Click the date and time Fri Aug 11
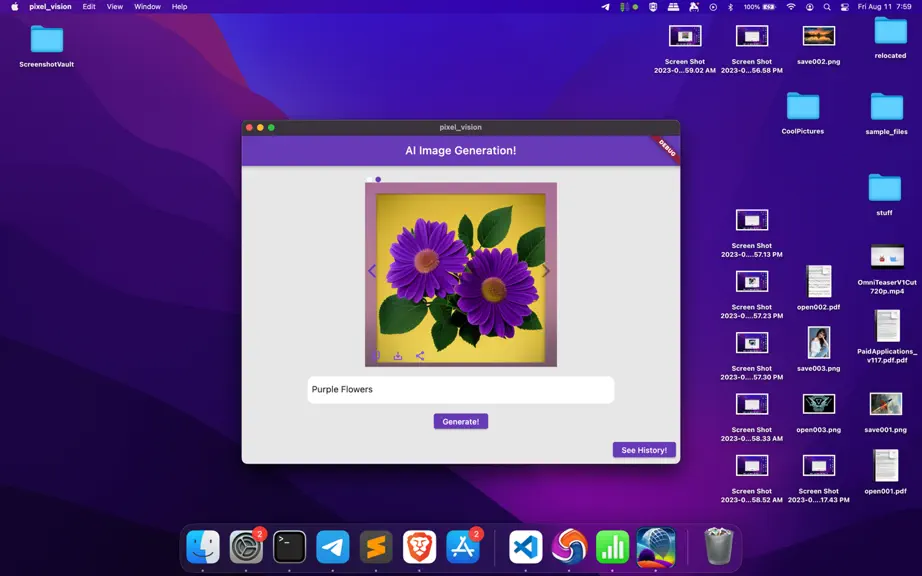 pos(884,6)
